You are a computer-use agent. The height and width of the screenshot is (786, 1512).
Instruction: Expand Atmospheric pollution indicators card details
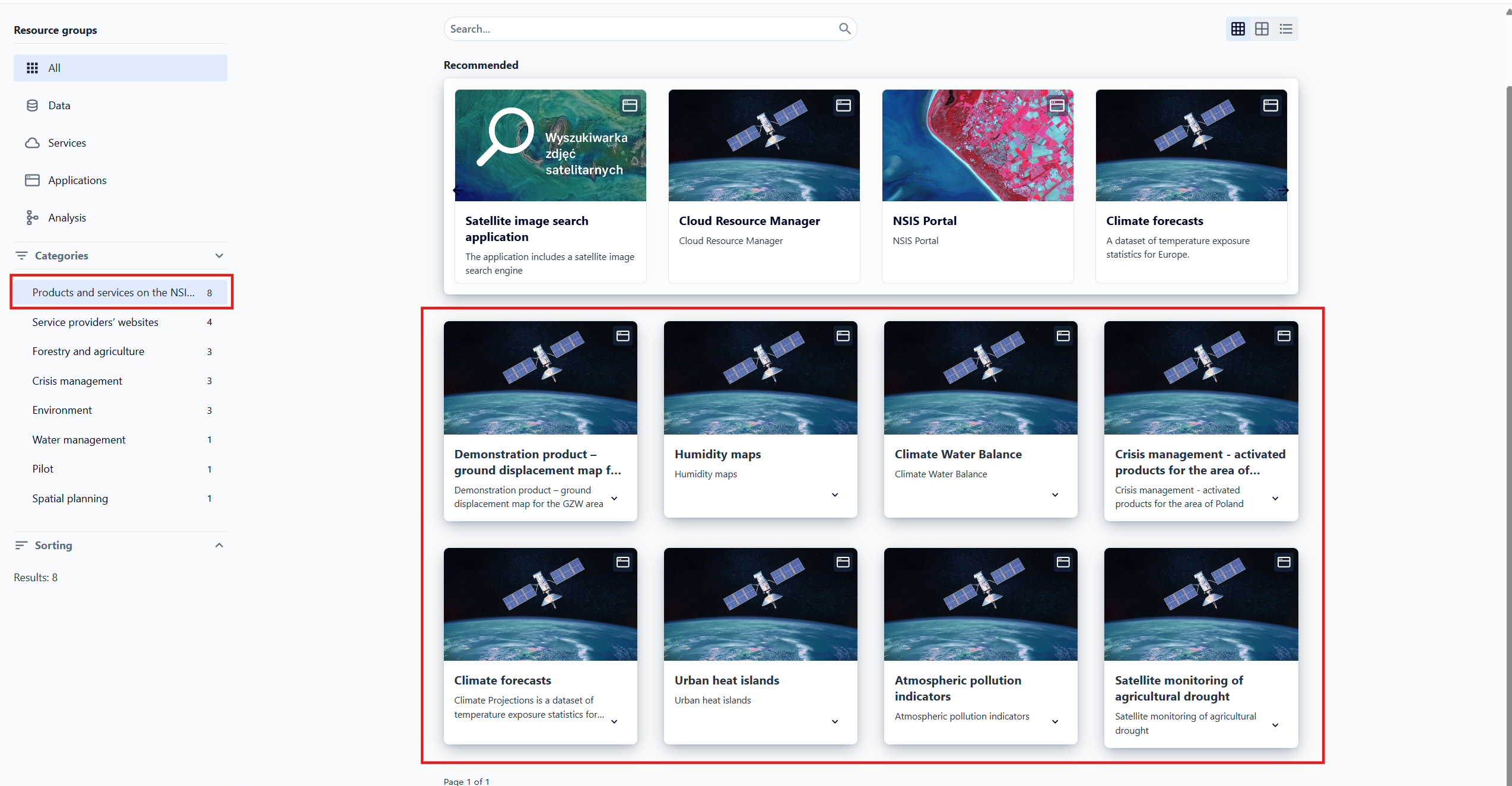click(x=1054, y=721)
